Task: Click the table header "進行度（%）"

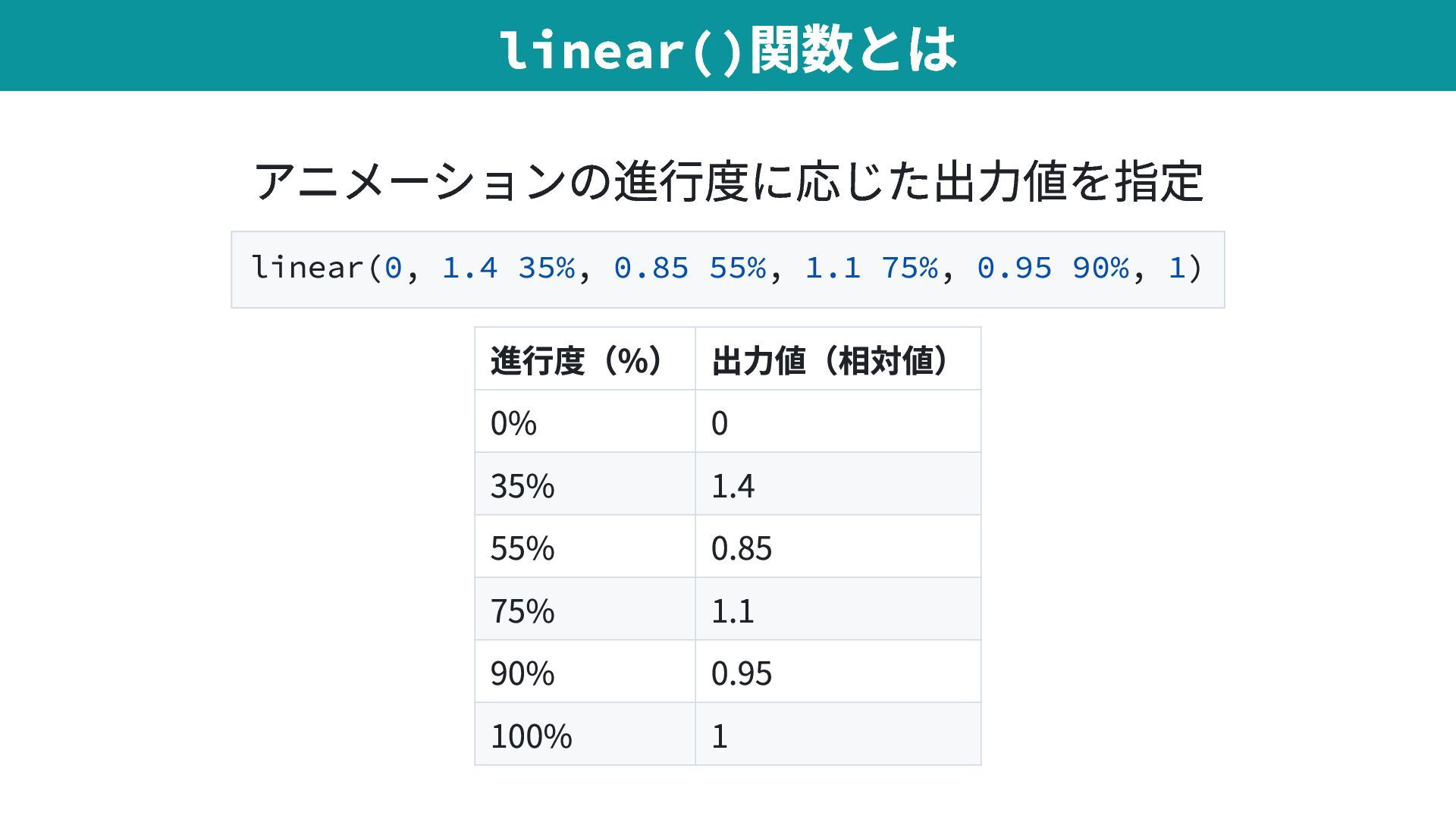Action: [578, 359]
